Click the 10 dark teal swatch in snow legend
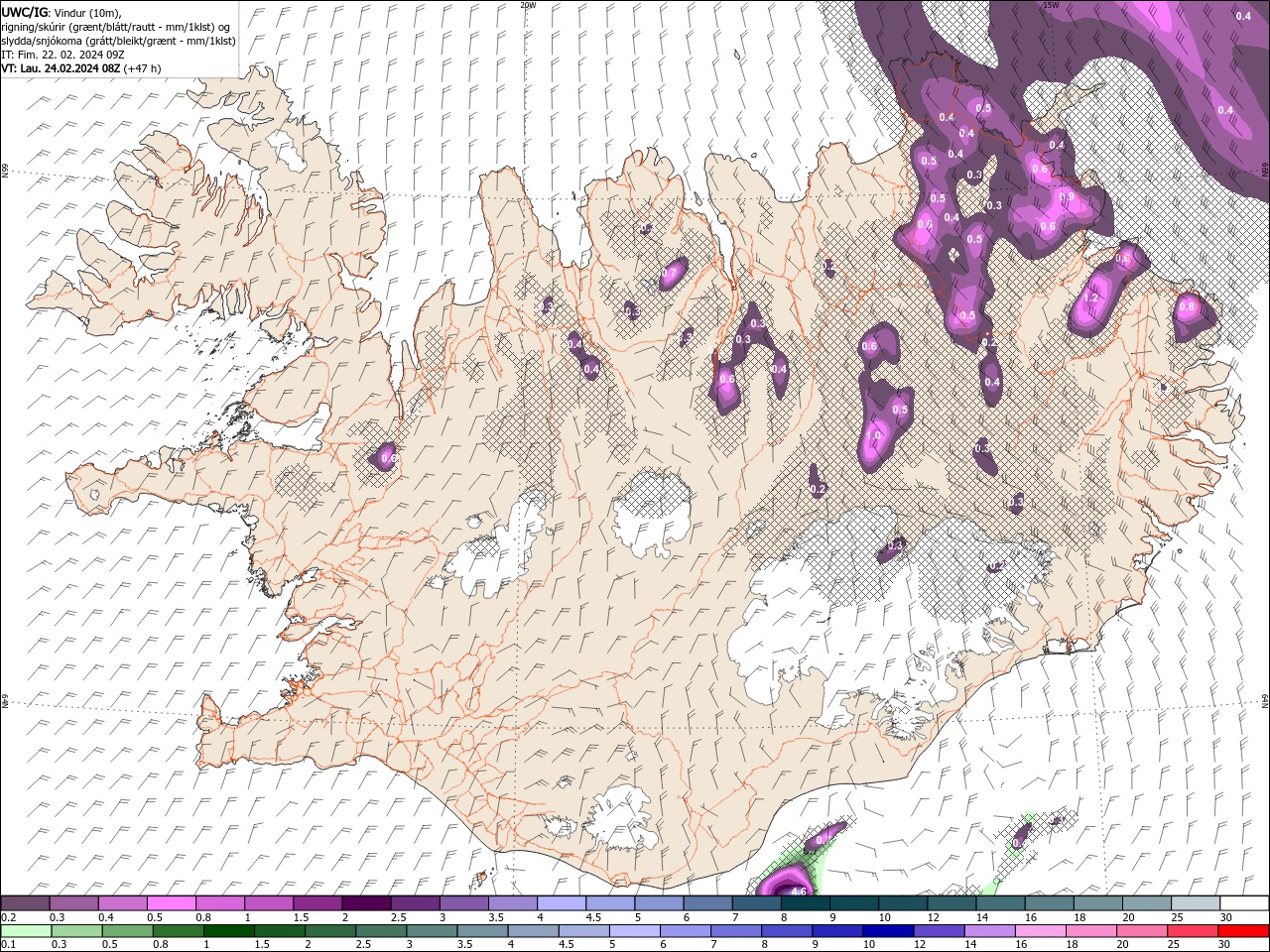1270x952 pixels. pyautogui.click(x=903, y=903)
